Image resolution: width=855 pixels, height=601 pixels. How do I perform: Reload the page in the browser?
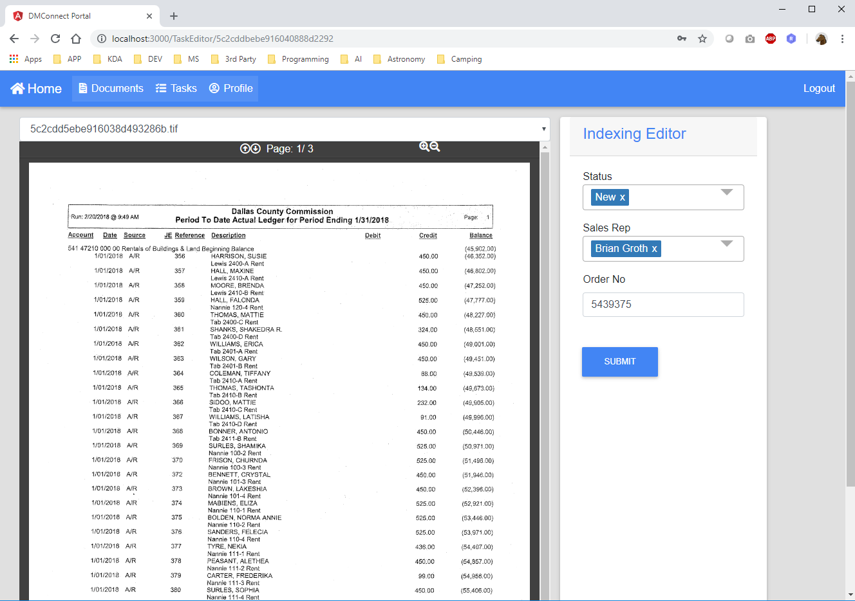[55, 39]
